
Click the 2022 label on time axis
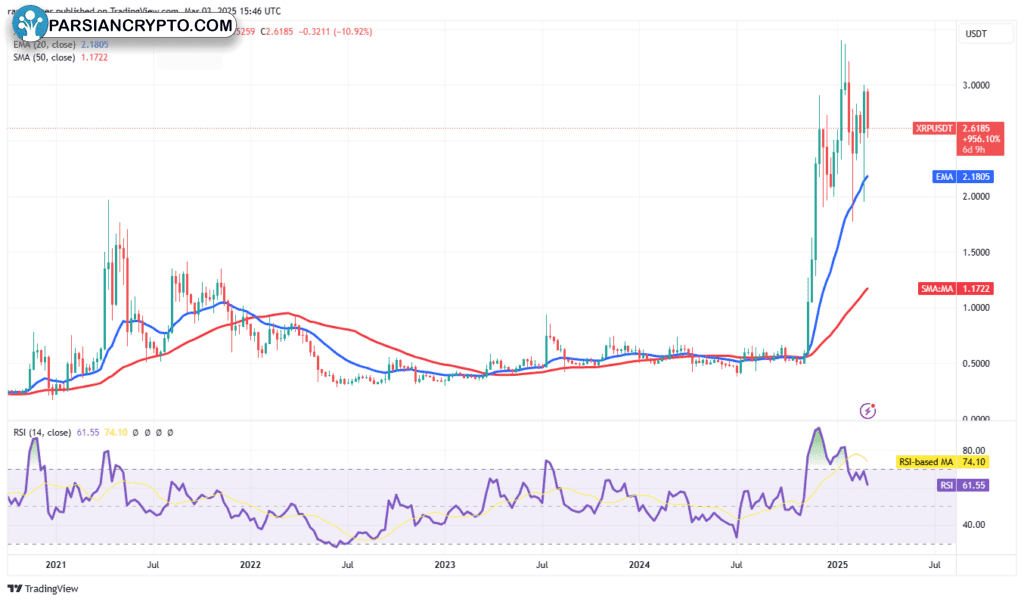click(x=250, y=565)
